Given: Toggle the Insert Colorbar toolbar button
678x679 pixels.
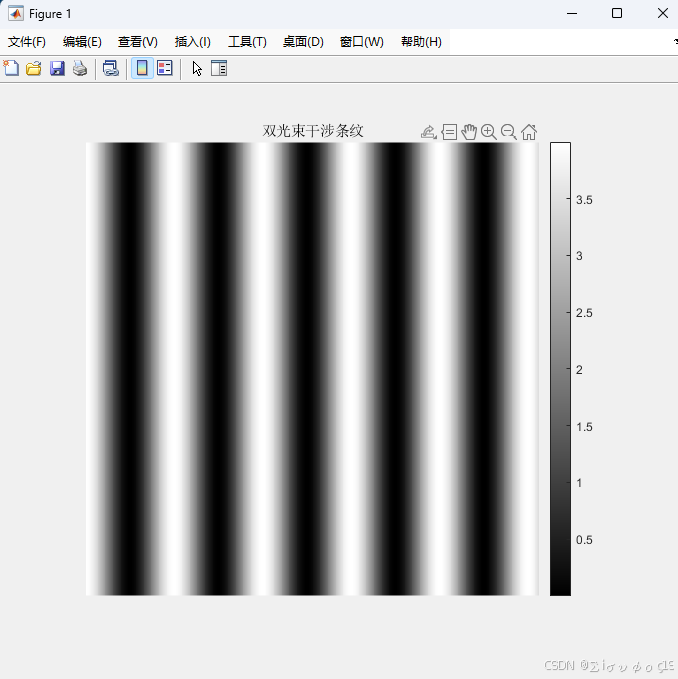Looking at the screenshot, I should 142,68.
